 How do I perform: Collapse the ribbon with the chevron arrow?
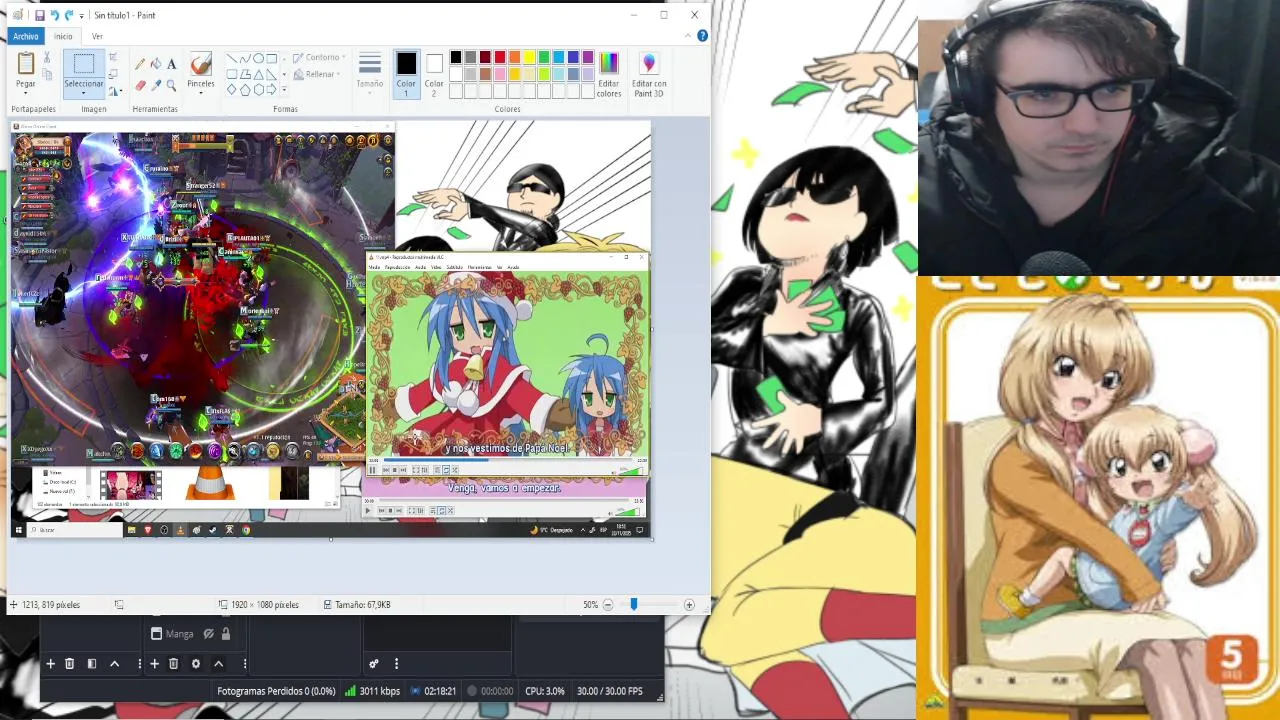pyautogui.click(x=689, y=36)
